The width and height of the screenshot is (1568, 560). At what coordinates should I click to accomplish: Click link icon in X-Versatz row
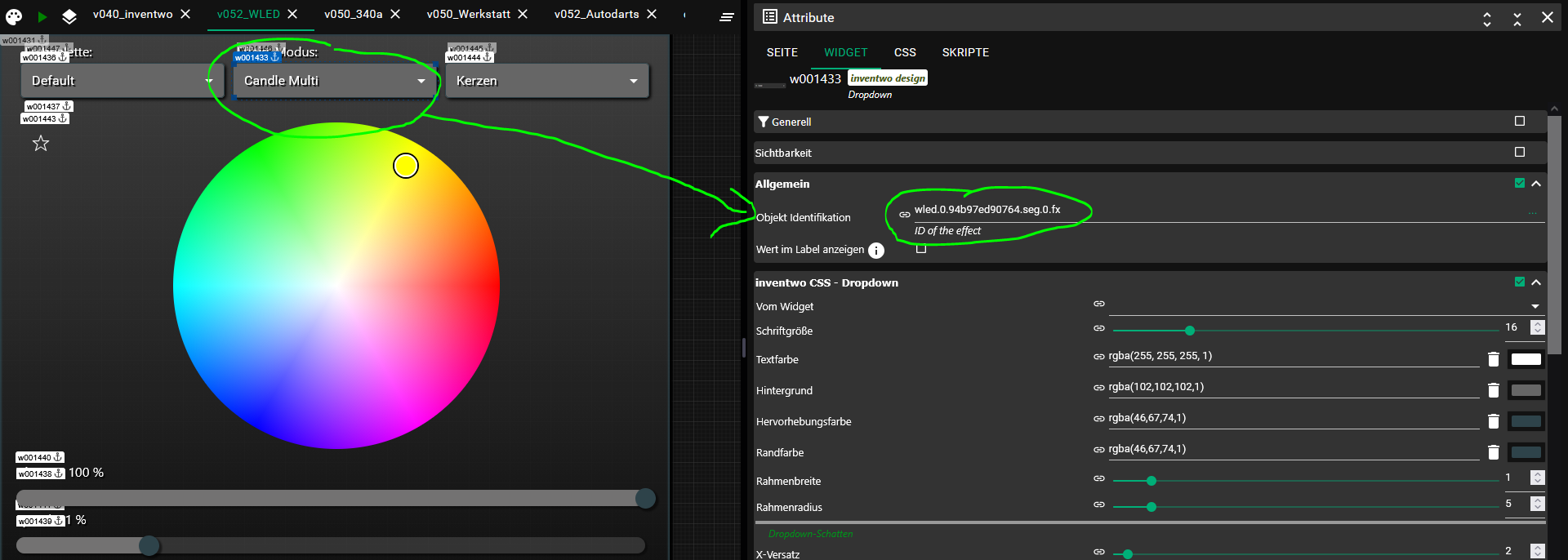(x=1099, y=552)
